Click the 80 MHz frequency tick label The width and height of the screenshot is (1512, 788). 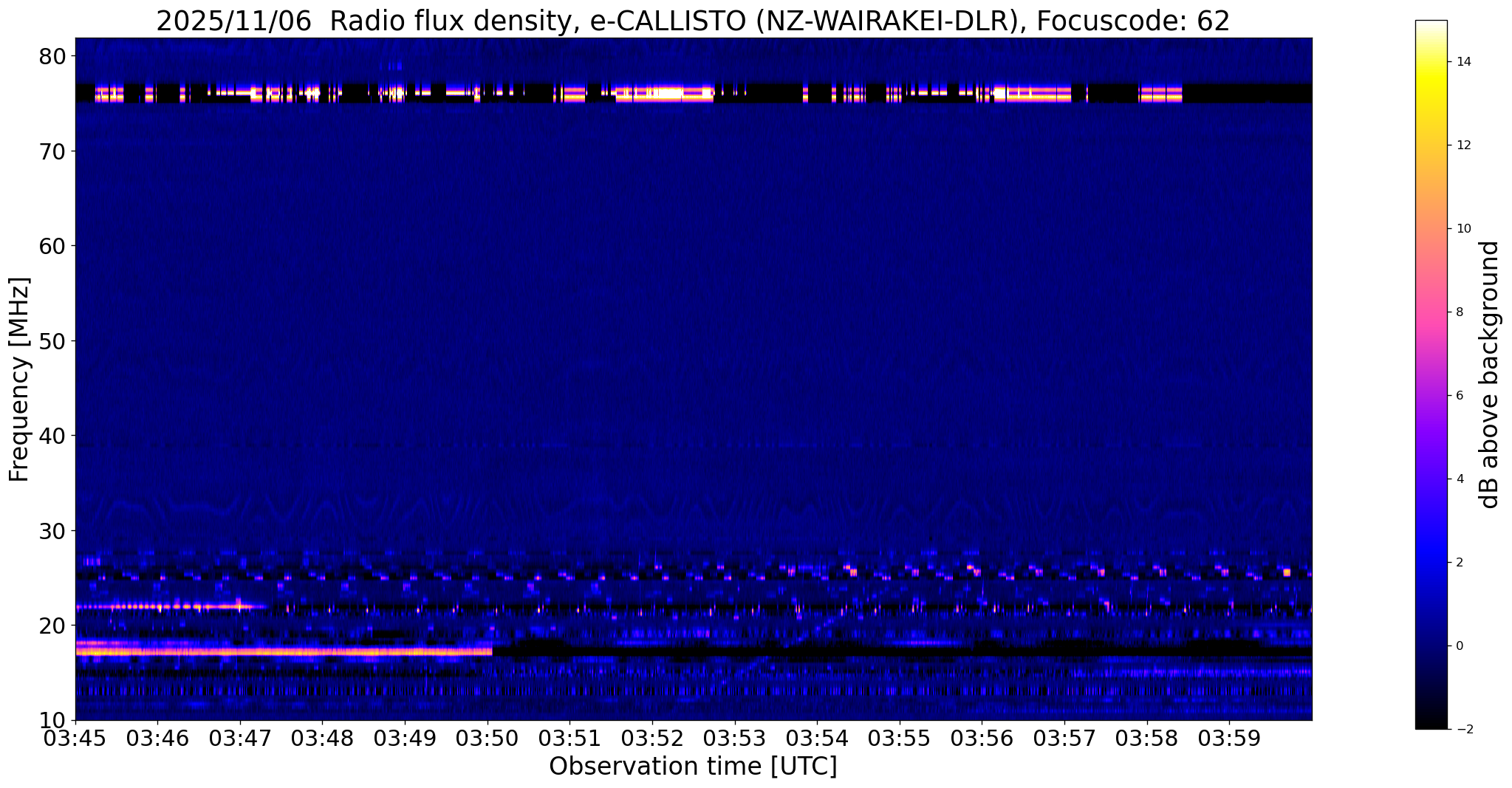click(x=52, y=56)
